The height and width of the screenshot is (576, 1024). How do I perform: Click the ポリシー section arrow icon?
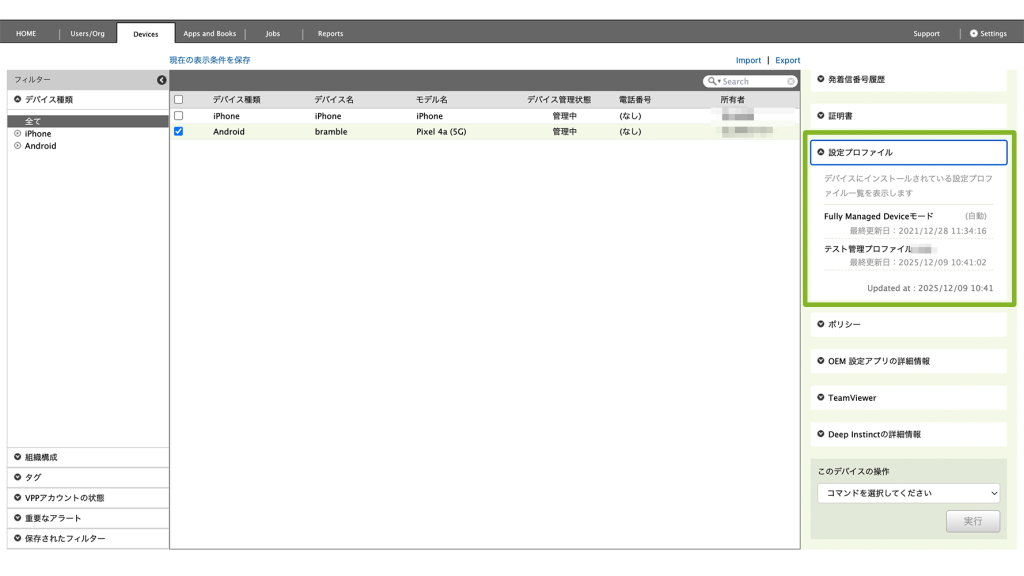(x=821, y=324)
